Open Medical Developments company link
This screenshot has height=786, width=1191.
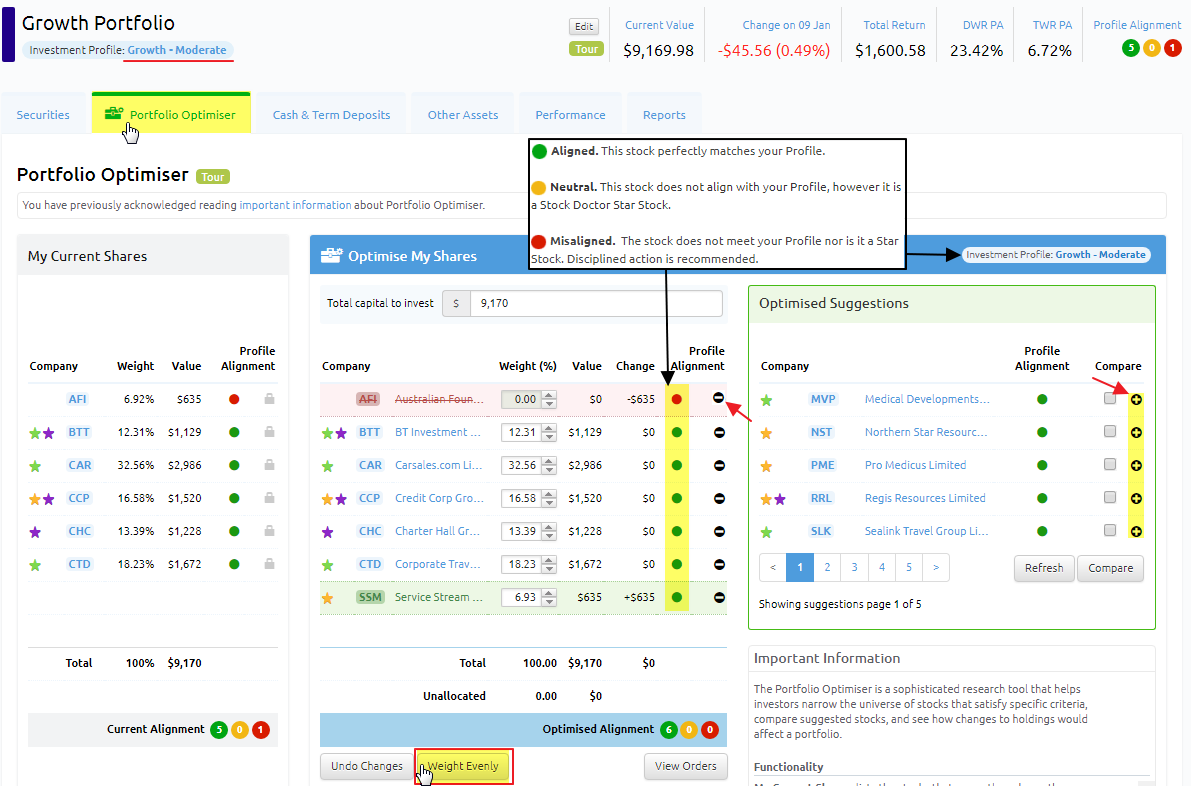(927, 399)
